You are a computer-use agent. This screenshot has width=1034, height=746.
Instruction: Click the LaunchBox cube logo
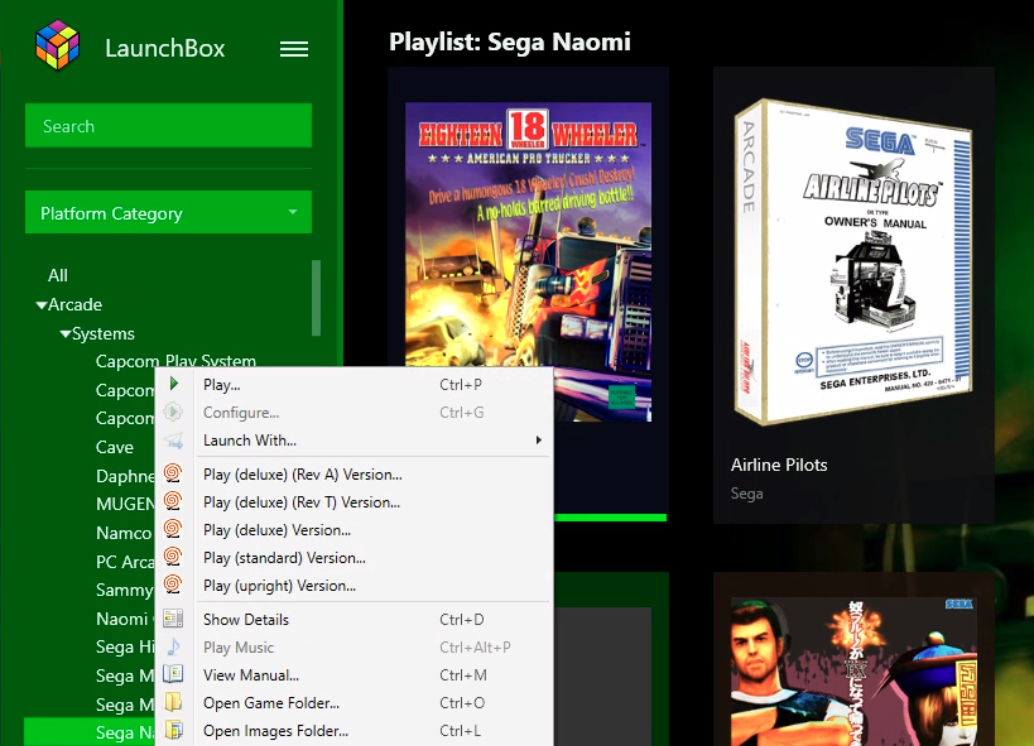tap(57, 45)
